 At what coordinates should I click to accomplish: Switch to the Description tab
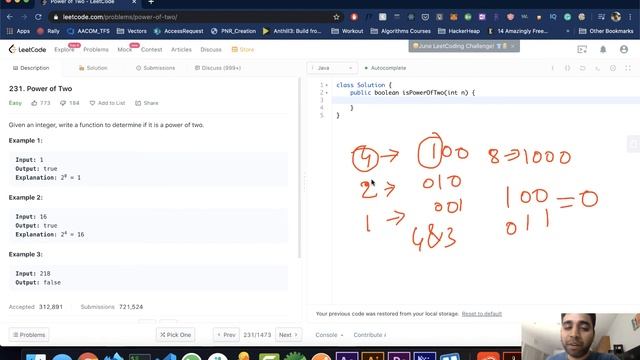click(x=31, y=68)
